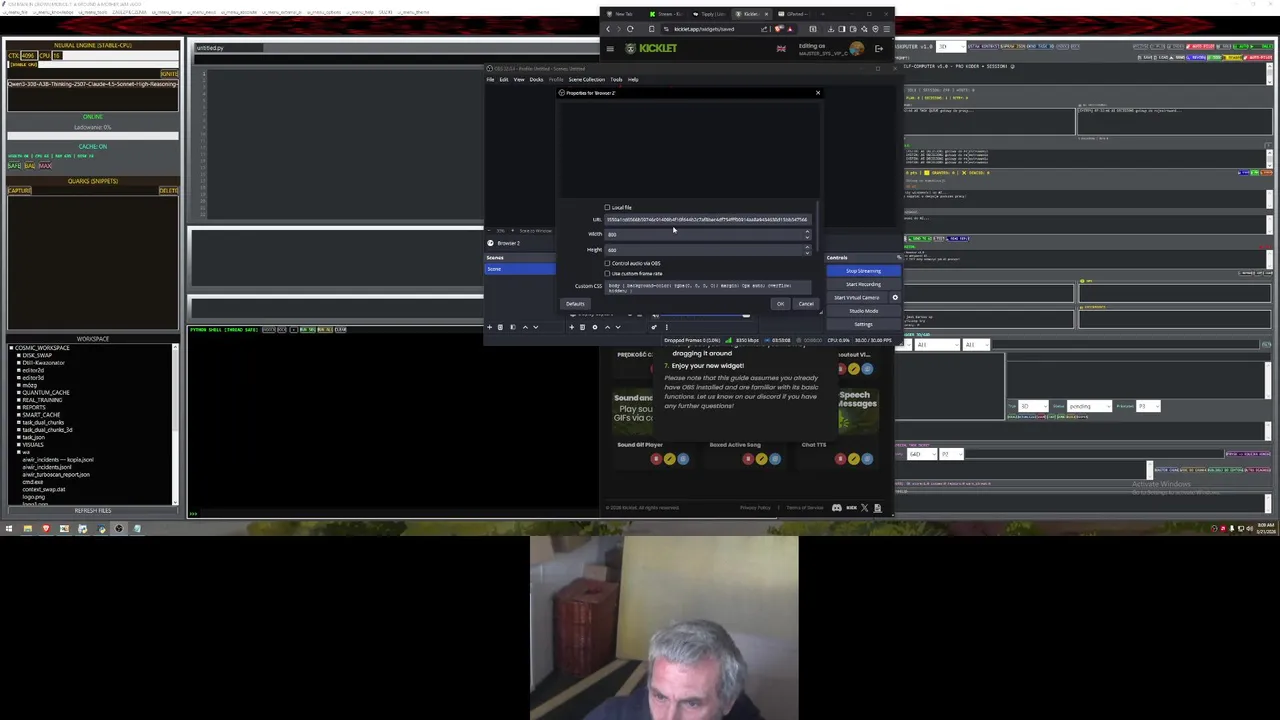The width and height of the screenshot is (1280, 720).
Task: Open Discord icon in Kicklet footer
Action: tap(837, 508)
